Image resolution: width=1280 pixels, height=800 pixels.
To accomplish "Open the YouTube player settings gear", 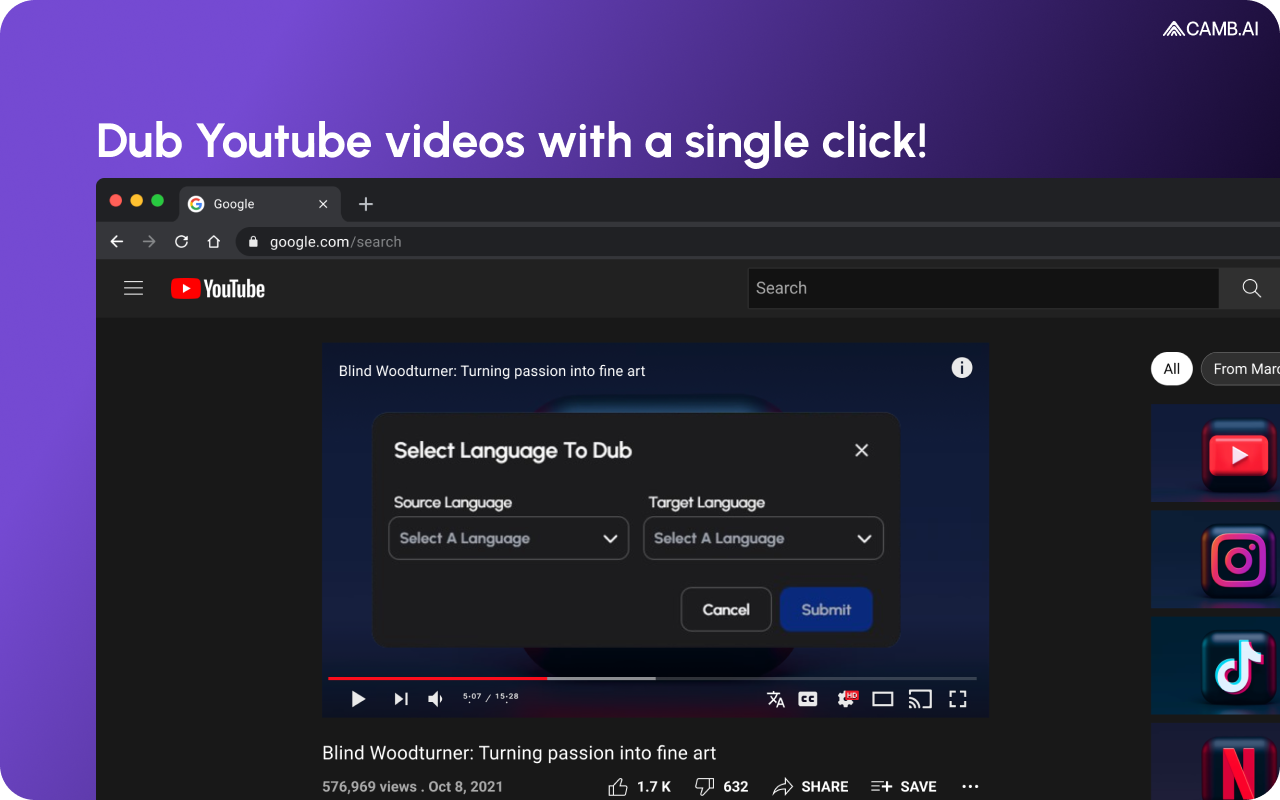I will tap(845, 698).
